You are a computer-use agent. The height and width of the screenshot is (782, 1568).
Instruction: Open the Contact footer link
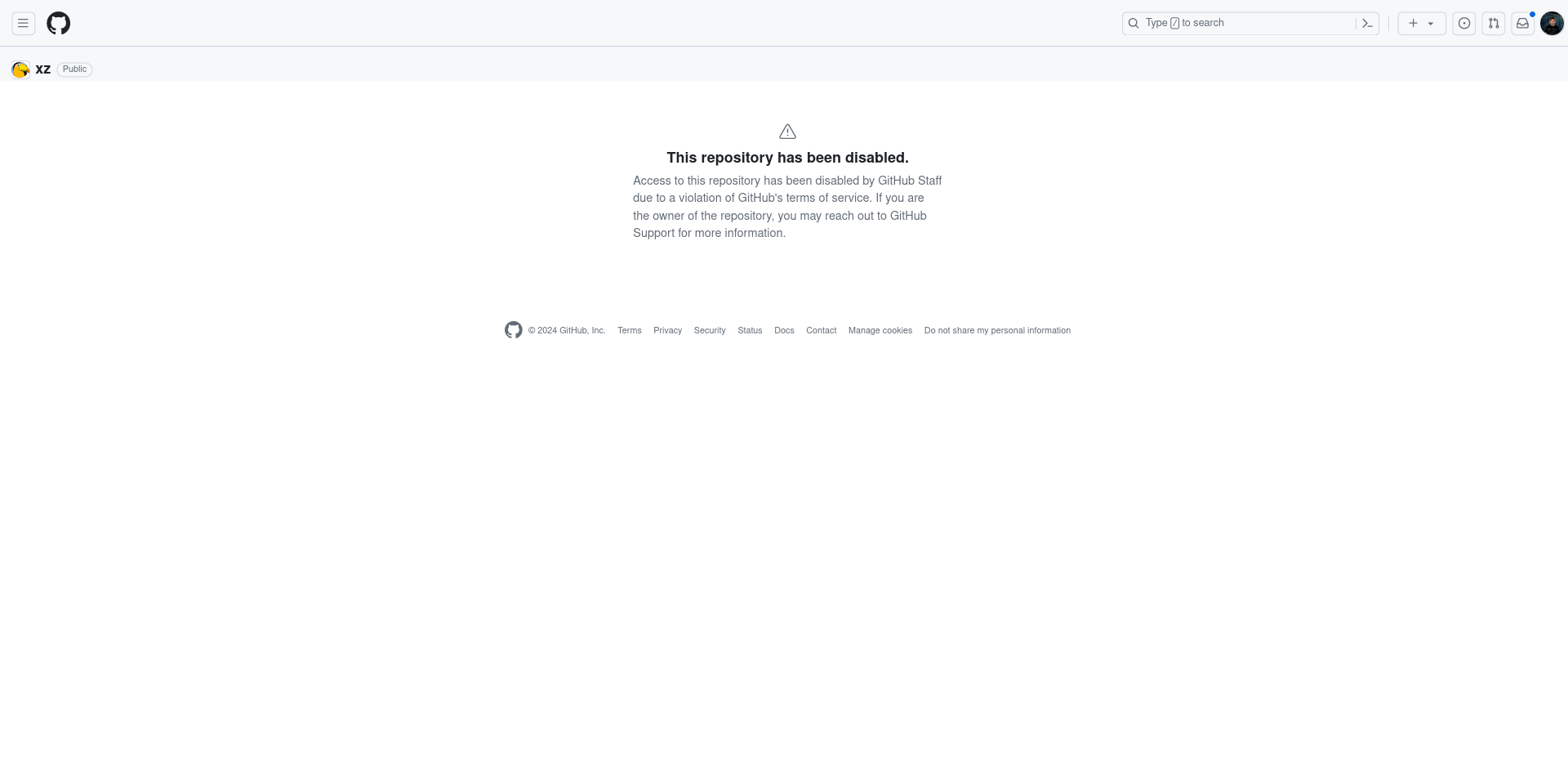(x=821, y=331)
